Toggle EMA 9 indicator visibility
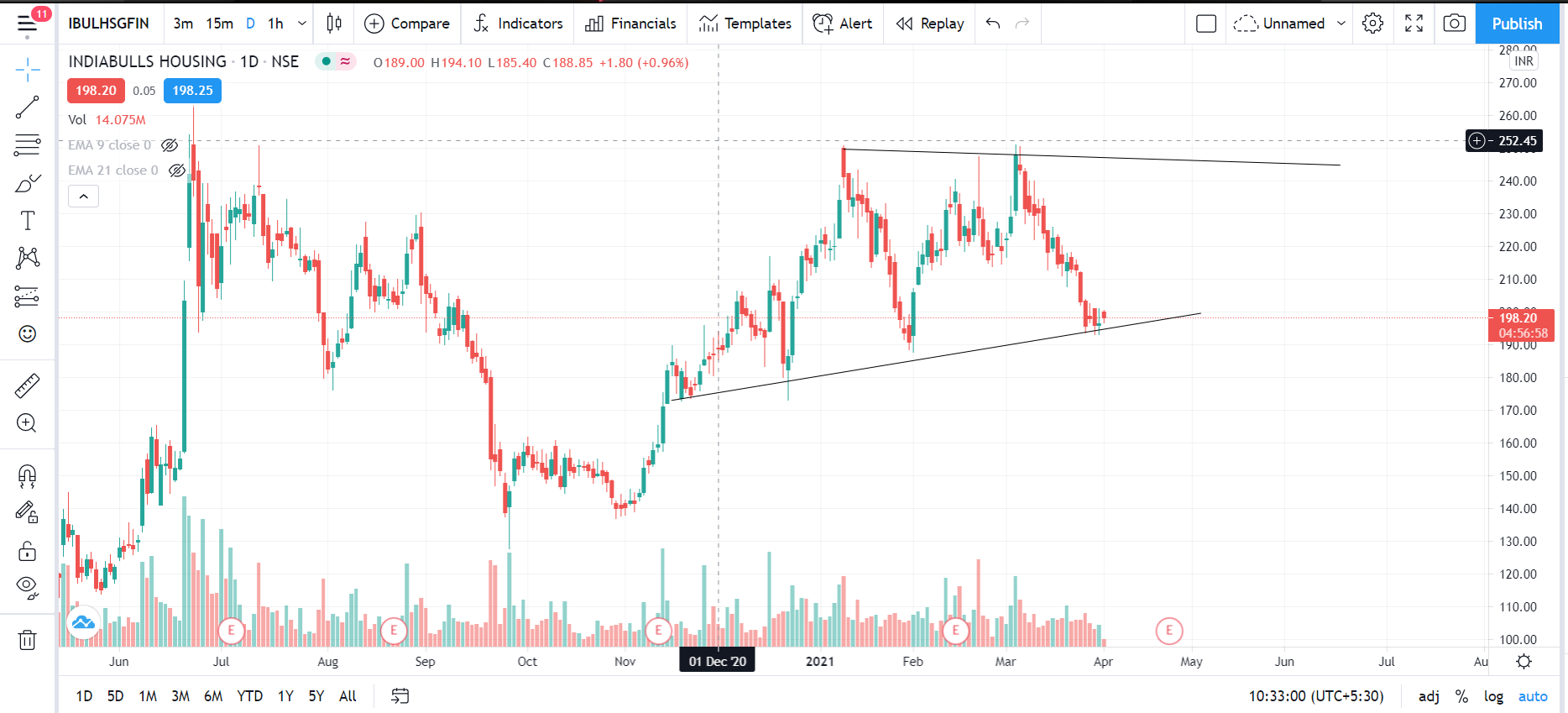The height and width of the screenshot is (713, 1568). click(170, 145)
